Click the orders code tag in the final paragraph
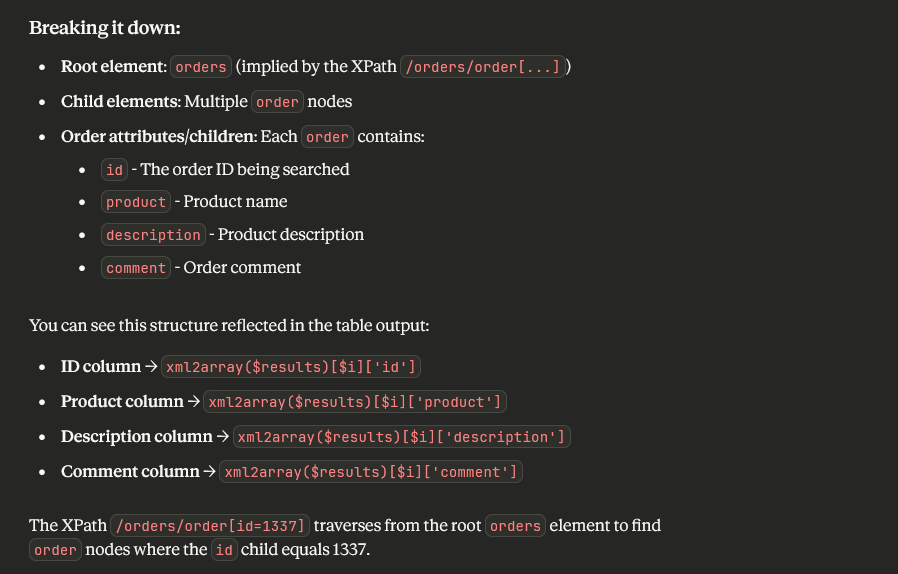Viewport: 898px width, 574px height. [x=515, y=526]
